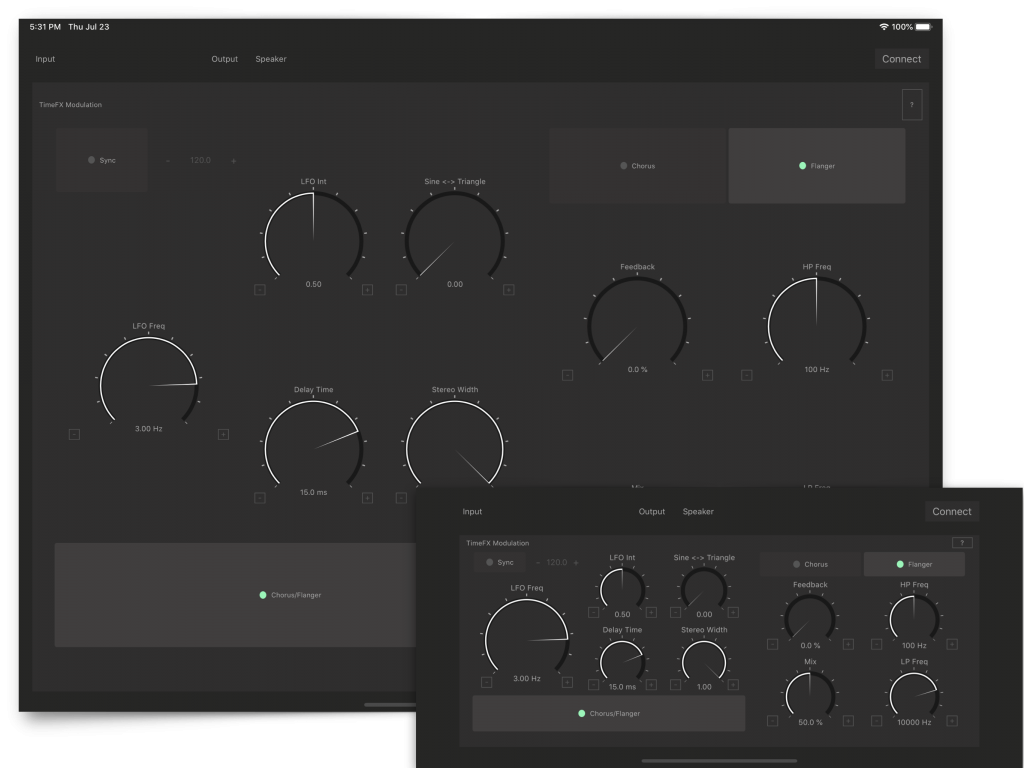Open the help question mark in large window

point(911,105)
